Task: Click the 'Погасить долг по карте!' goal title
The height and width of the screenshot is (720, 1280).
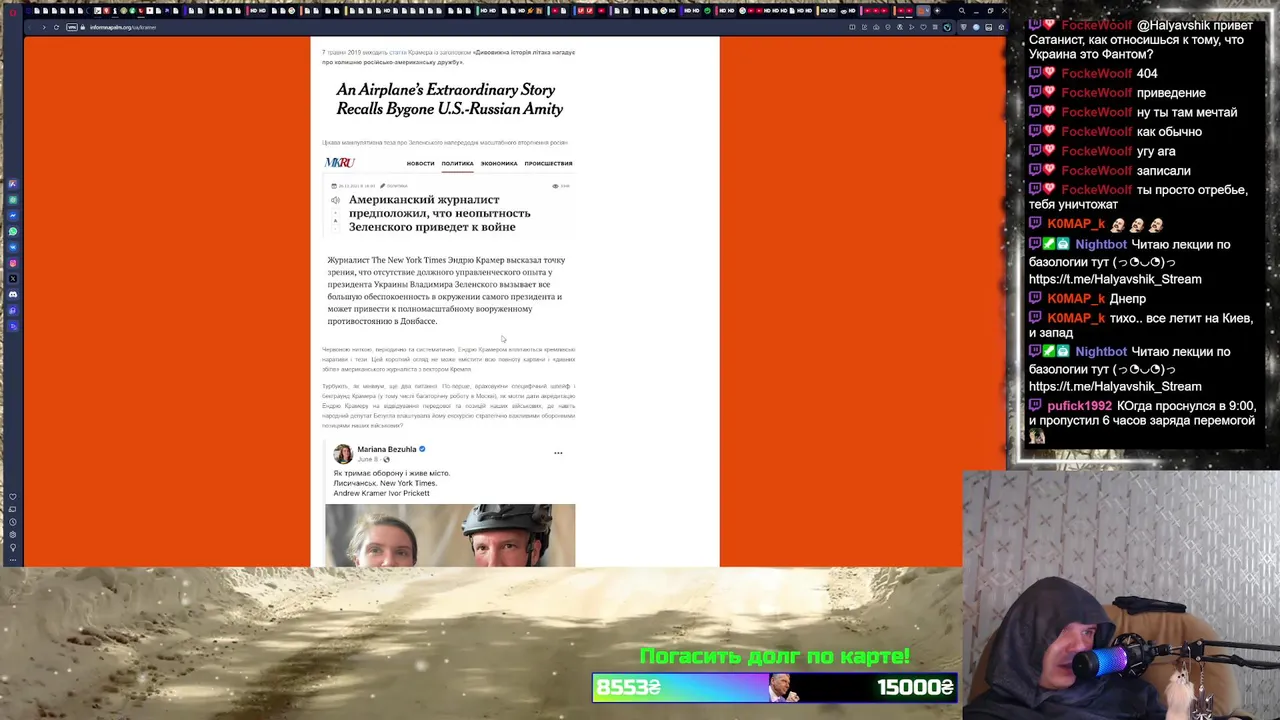Action: pyautogui.click(x=775, y=656)
